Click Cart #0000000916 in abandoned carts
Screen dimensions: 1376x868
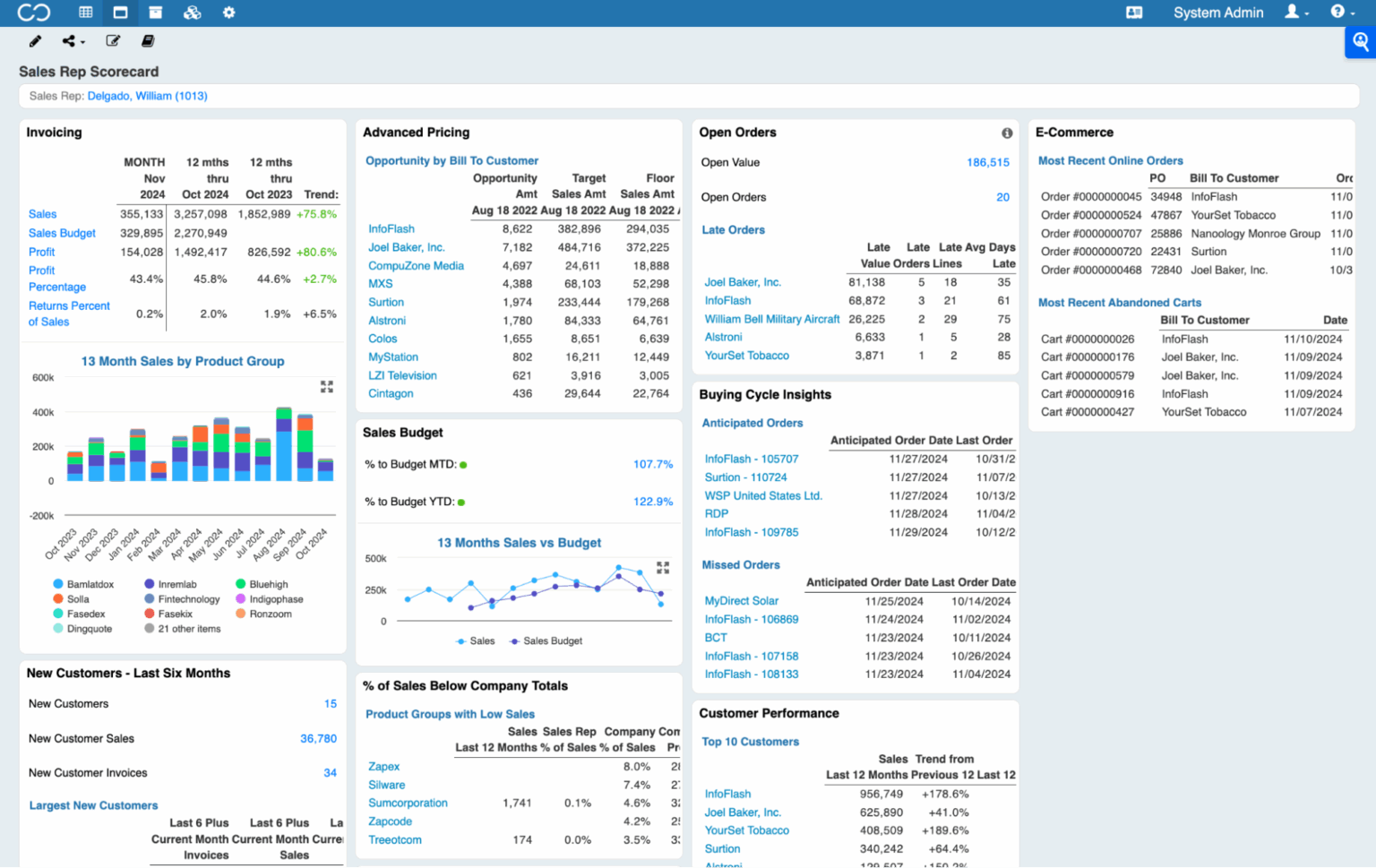tap(1088, 394)
